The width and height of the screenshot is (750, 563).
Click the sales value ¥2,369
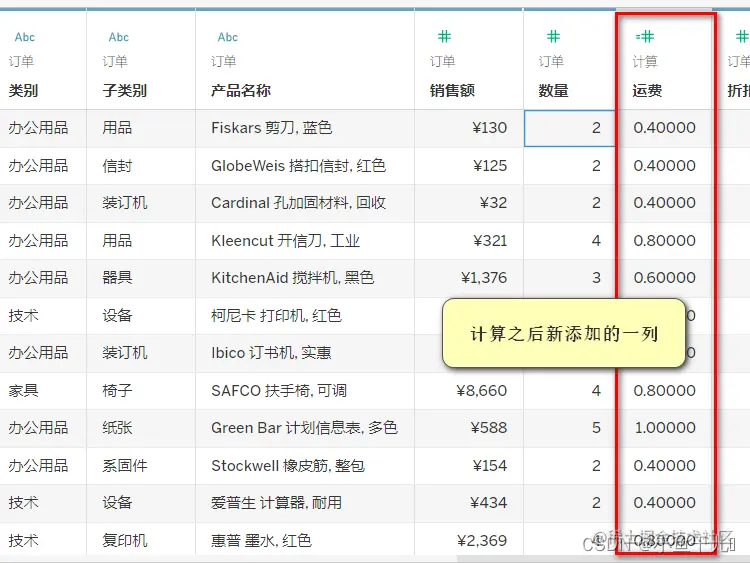point(482,541)
